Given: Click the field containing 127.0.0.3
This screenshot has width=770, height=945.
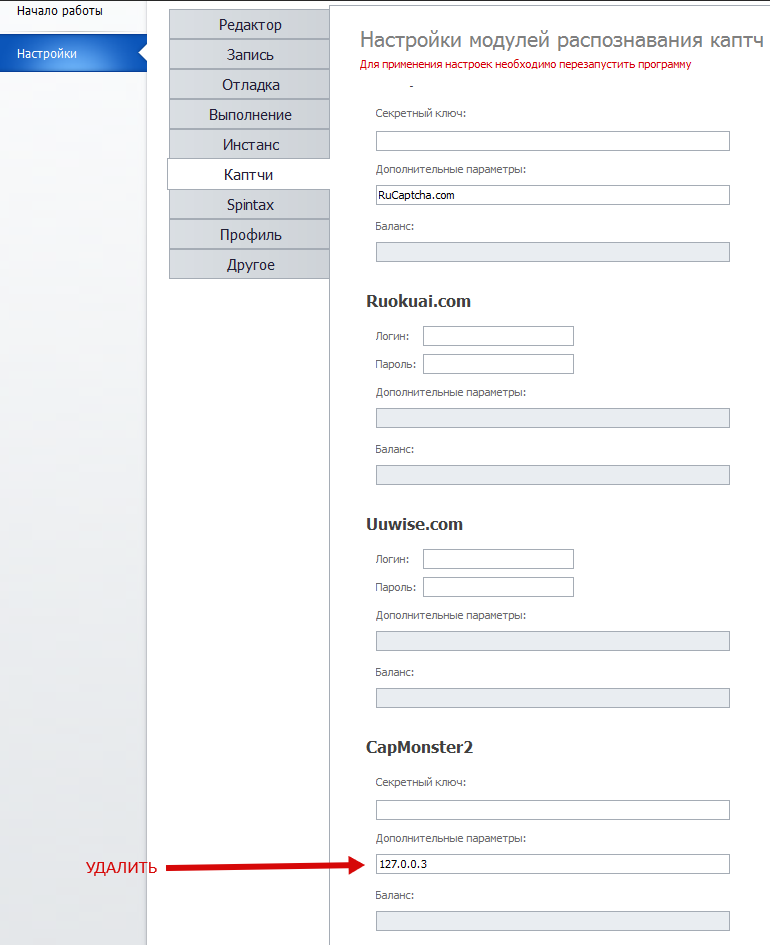Looking at the screenshot, I should 552,864.
